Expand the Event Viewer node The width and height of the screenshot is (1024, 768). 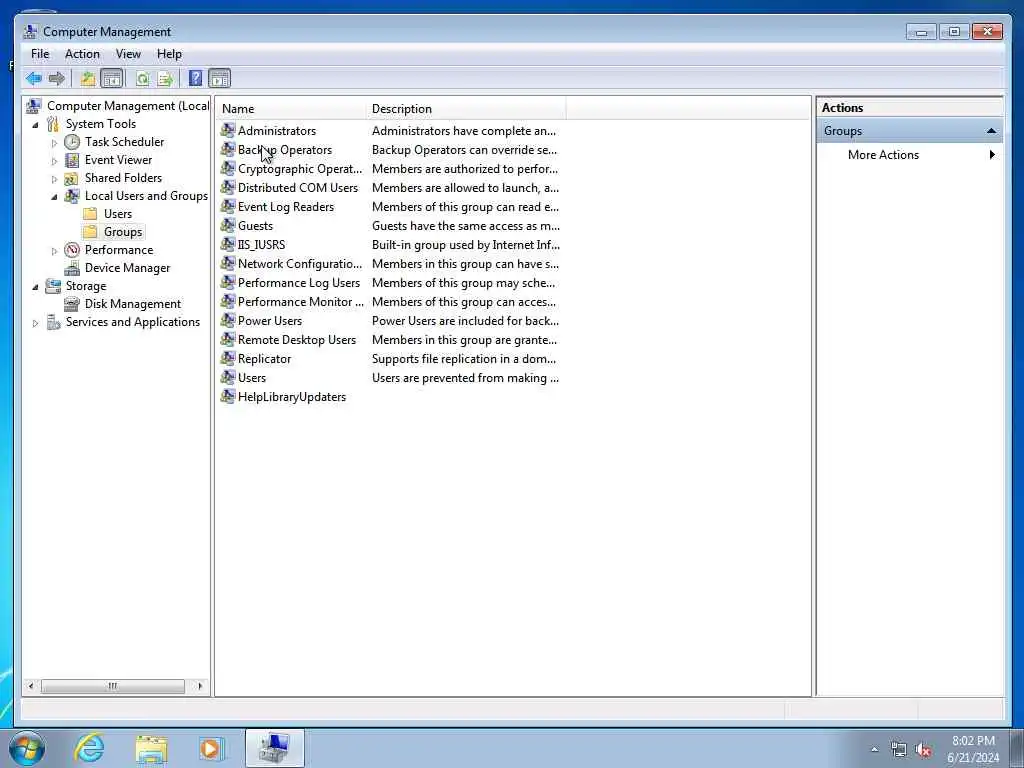click(54, 161)
